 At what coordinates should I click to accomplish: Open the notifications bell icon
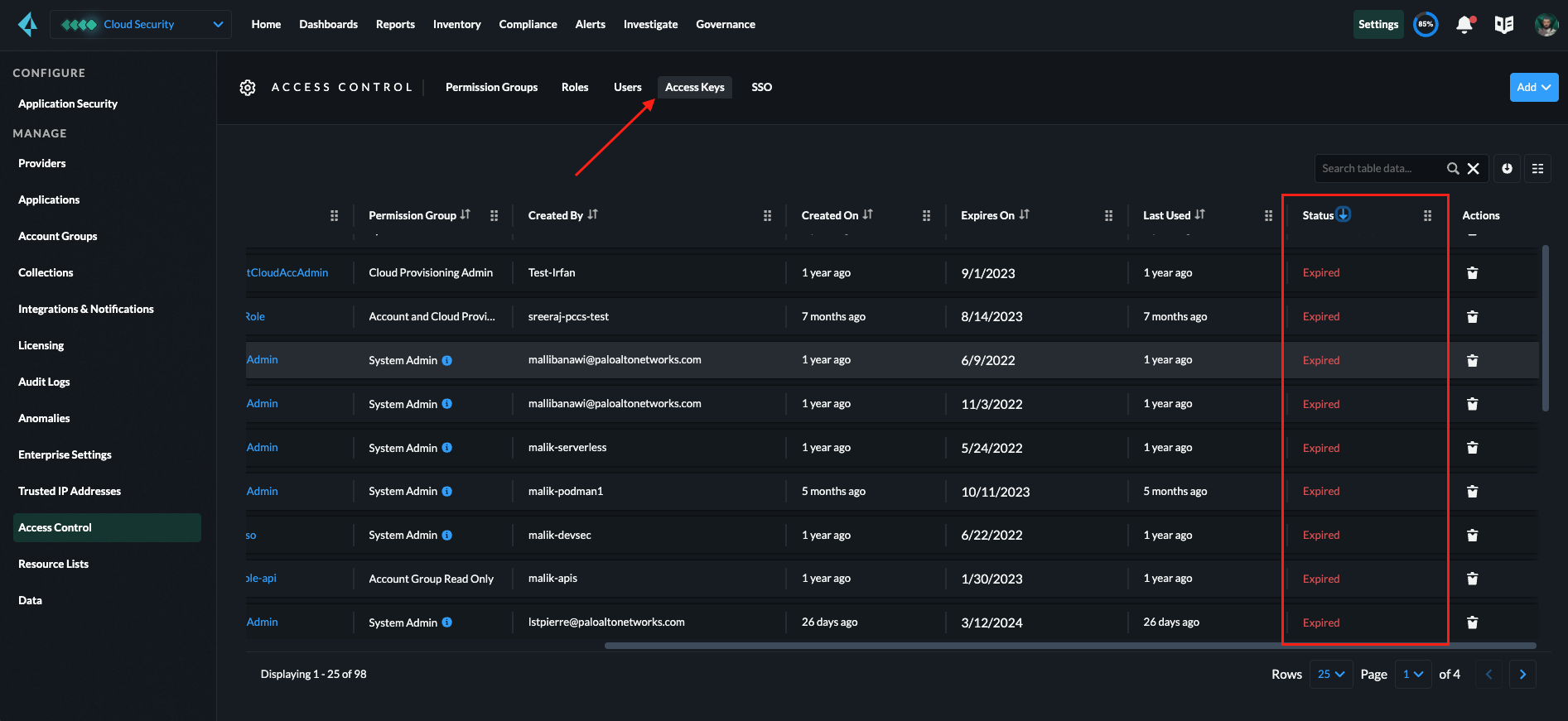pos(1464,24)
